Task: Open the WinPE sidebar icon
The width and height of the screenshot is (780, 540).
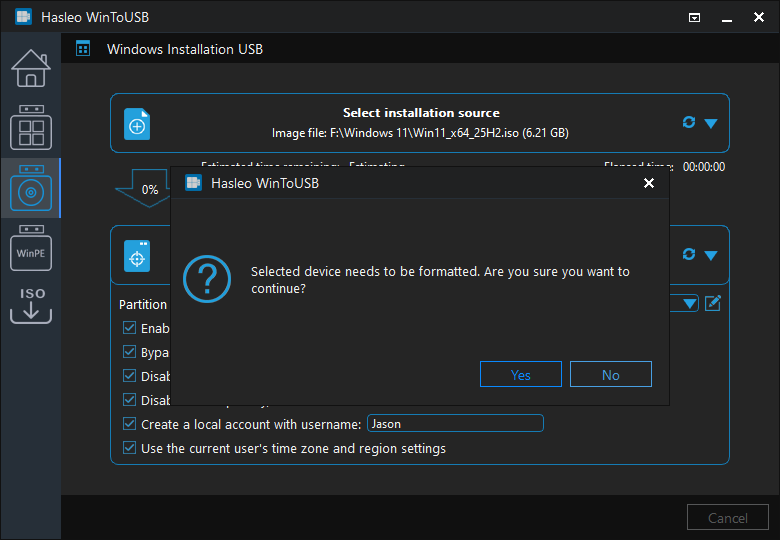Action: (31, 248)
